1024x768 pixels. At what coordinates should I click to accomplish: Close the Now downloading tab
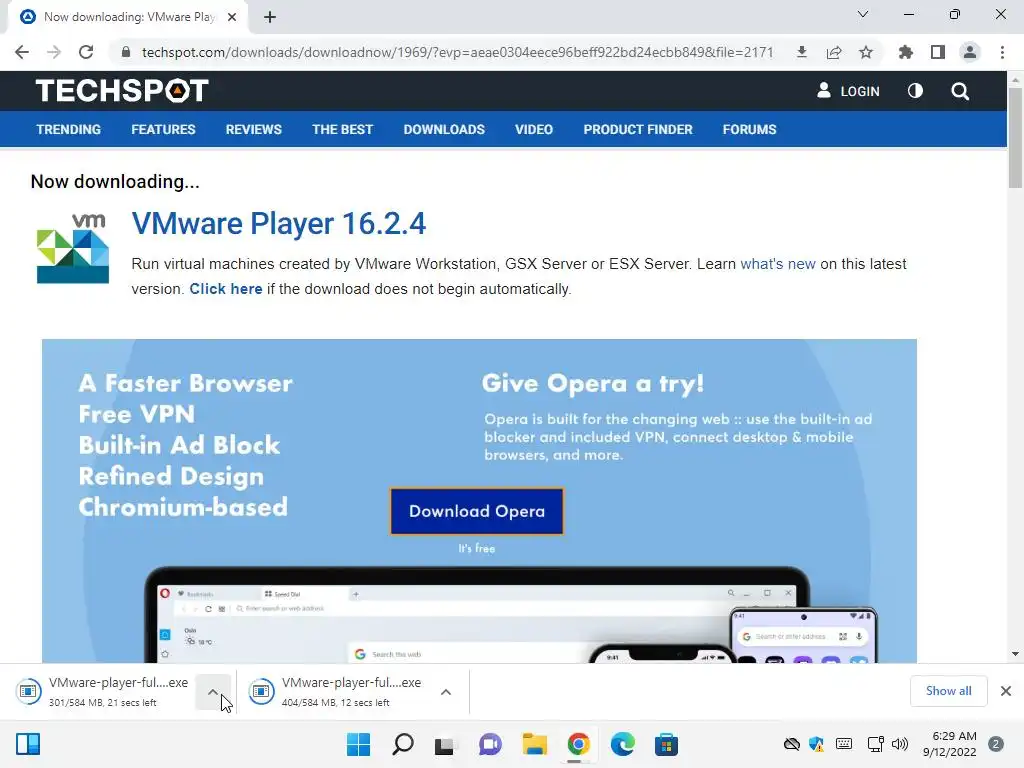[x=232, y=17]
